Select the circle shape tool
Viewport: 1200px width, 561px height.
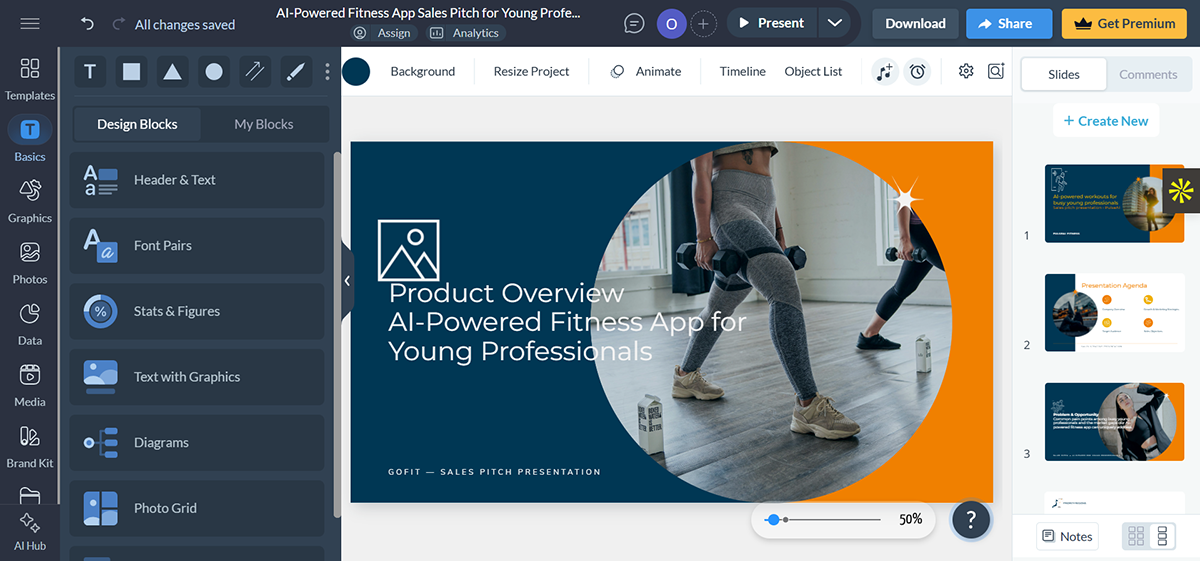pos(214,72)
